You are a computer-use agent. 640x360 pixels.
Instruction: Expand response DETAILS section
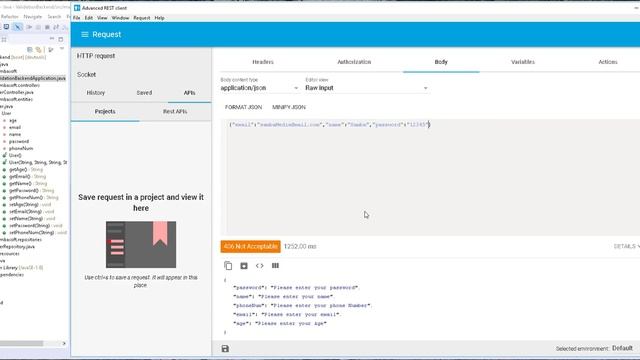(626, 246)
